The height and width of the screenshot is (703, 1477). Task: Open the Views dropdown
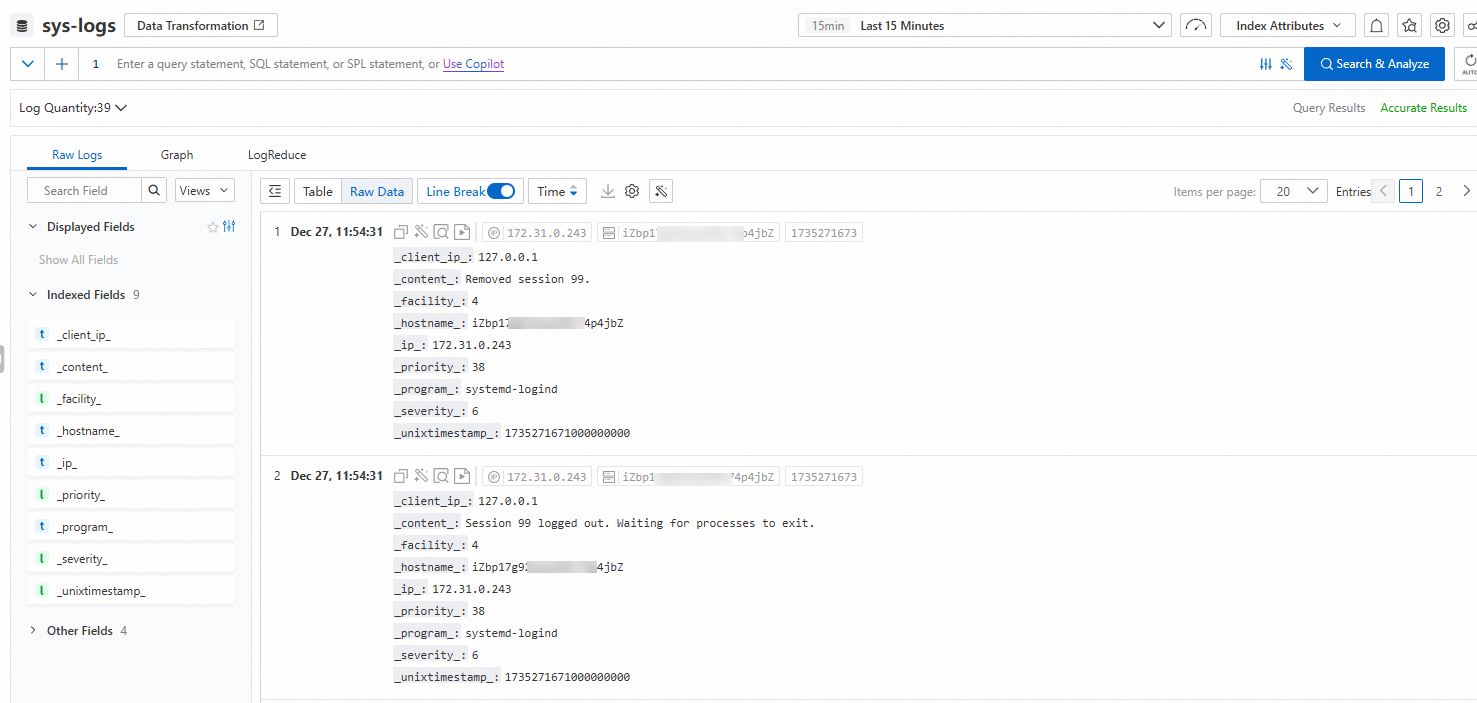click(204, 190)
